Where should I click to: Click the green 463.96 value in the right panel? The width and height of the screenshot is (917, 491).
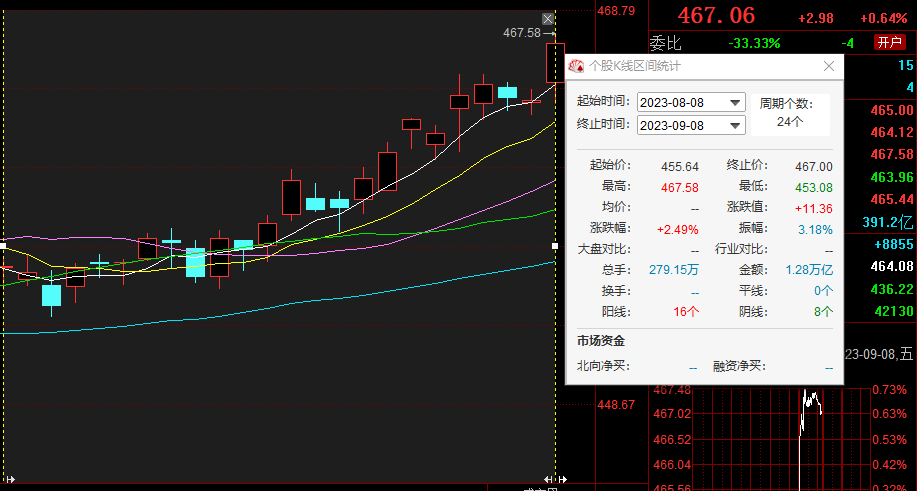pos(892,177)
